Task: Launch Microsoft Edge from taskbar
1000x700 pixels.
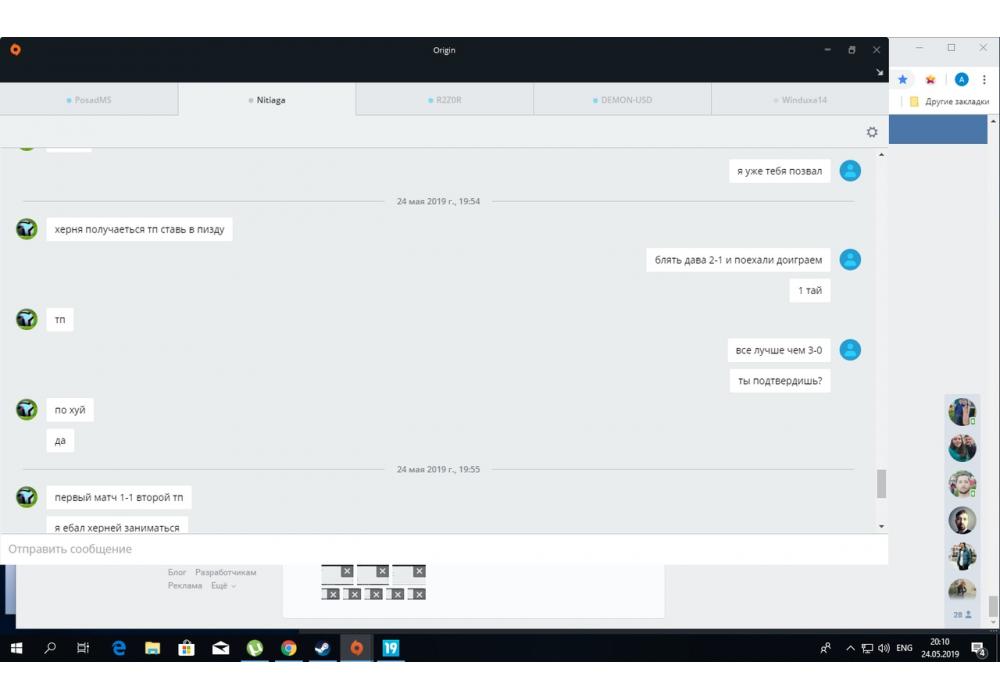Action: click(x=119, y=648)
